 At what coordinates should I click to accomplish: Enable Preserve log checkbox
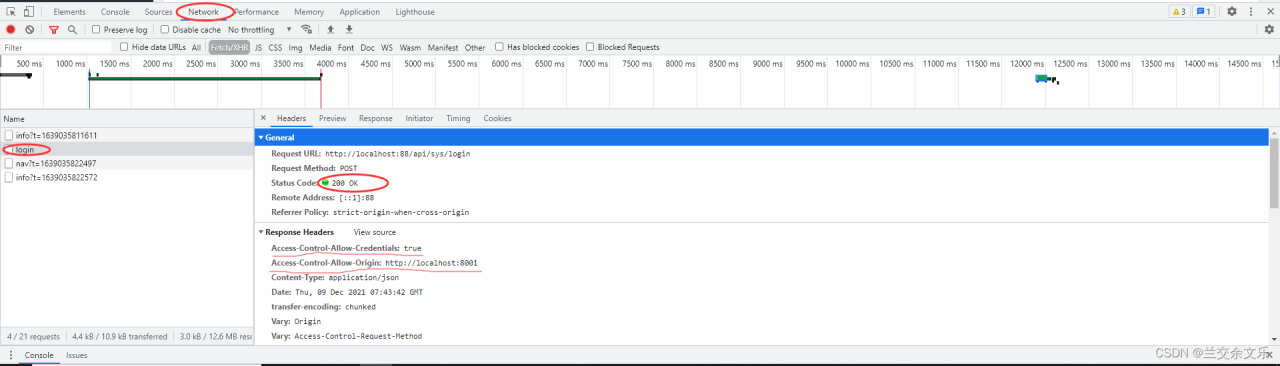pyautogui.click(x=96, y=30)
